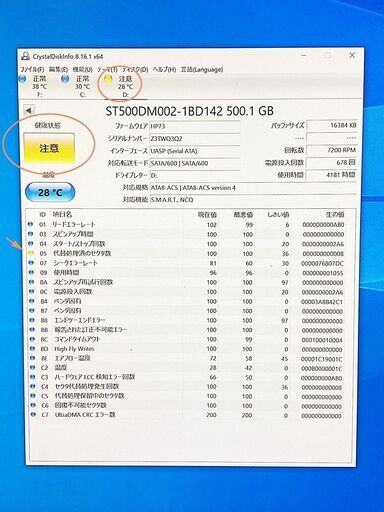Select the yellow caution D: drive icon
The height and width of the screenshot is (512, 384).
tap(108, 79)
